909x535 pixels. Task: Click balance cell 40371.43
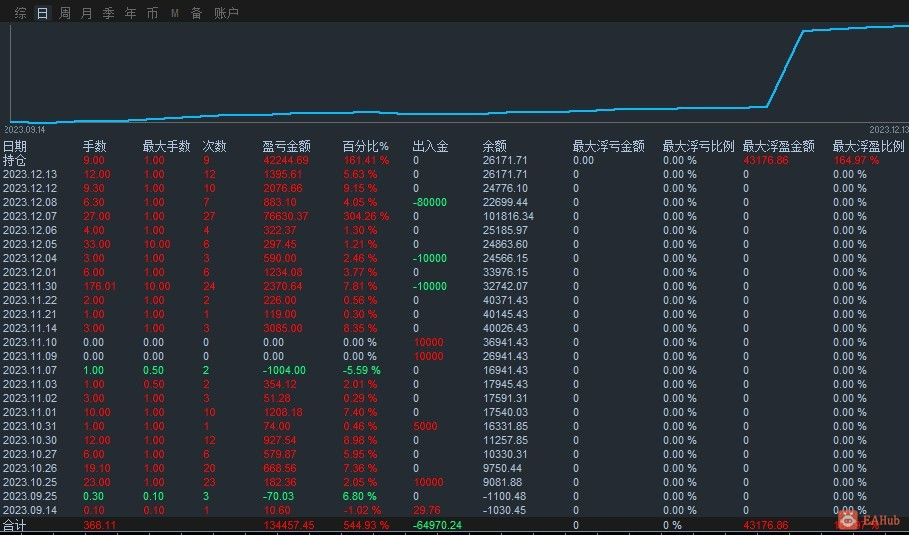(x=506, y=300)
